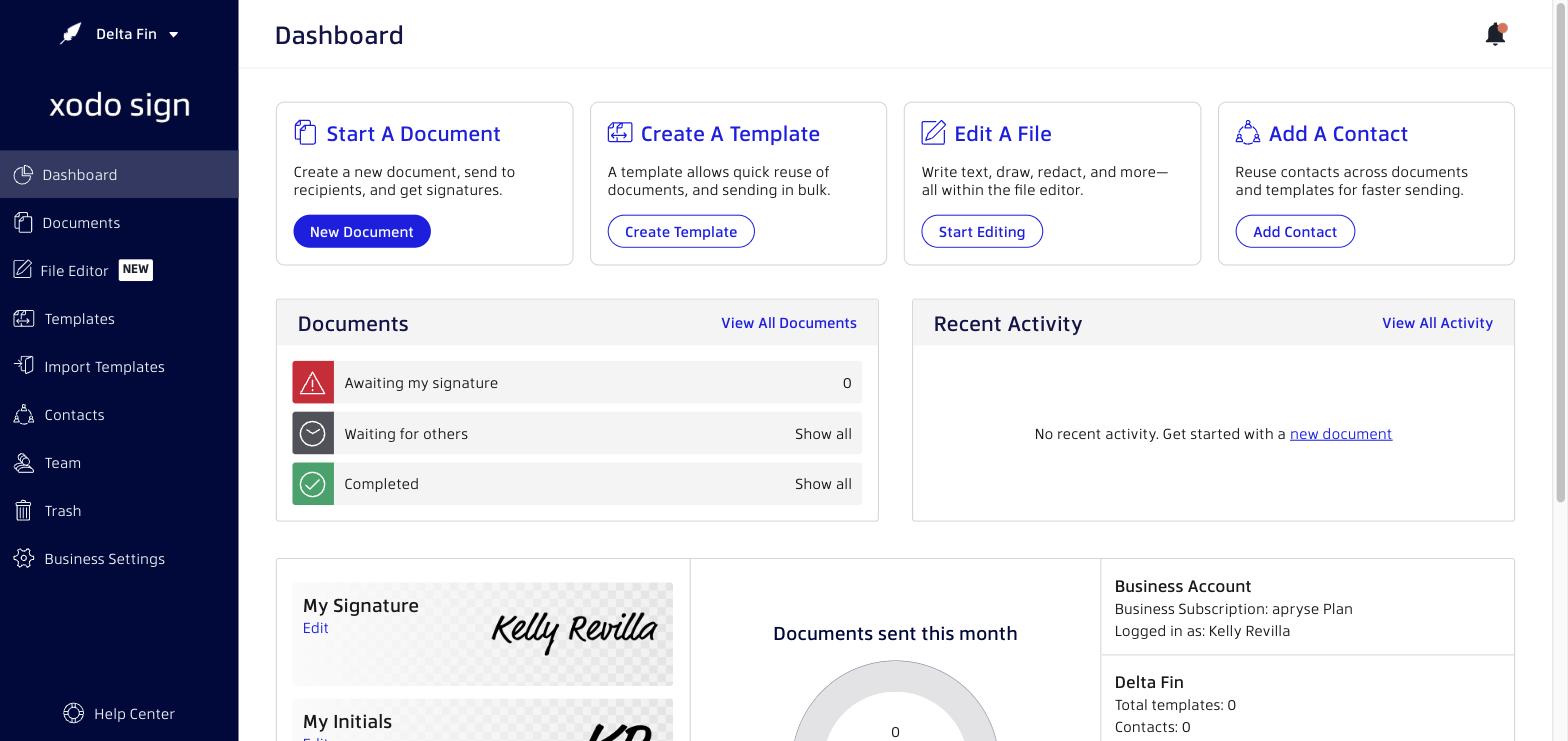Click the Edit A File heading
This screenshot has height=741, width=1568.
pos(1003,133)
